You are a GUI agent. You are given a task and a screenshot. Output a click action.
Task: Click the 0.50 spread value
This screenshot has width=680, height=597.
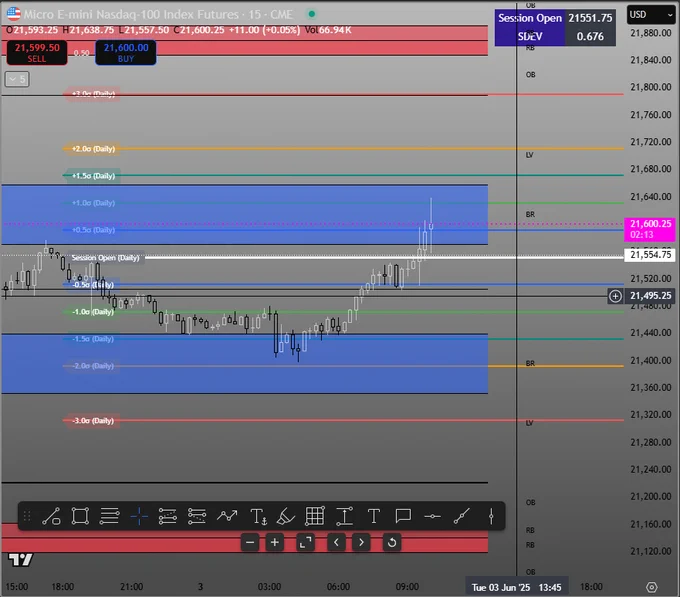[81, 53]
